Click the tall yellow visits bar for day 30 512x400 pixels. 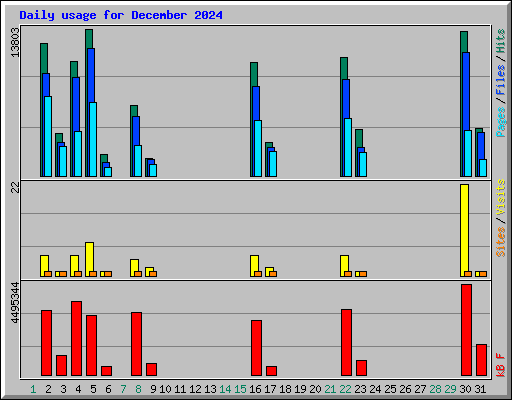click(x=464, y=230)
